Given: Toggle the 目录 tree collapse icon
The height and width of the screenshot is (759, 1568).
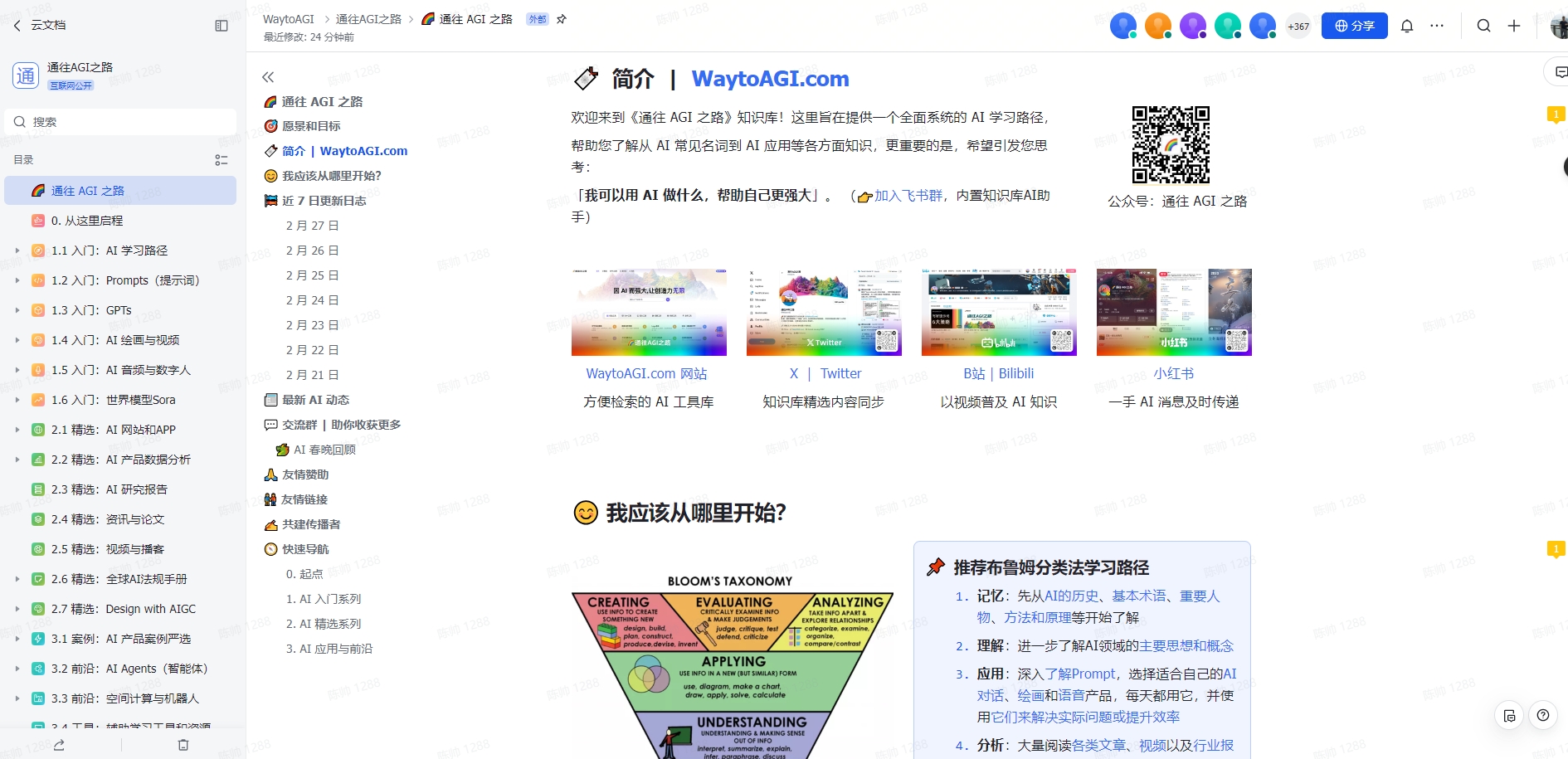Looking at the screenshot, I should click(x=222, y=160).
